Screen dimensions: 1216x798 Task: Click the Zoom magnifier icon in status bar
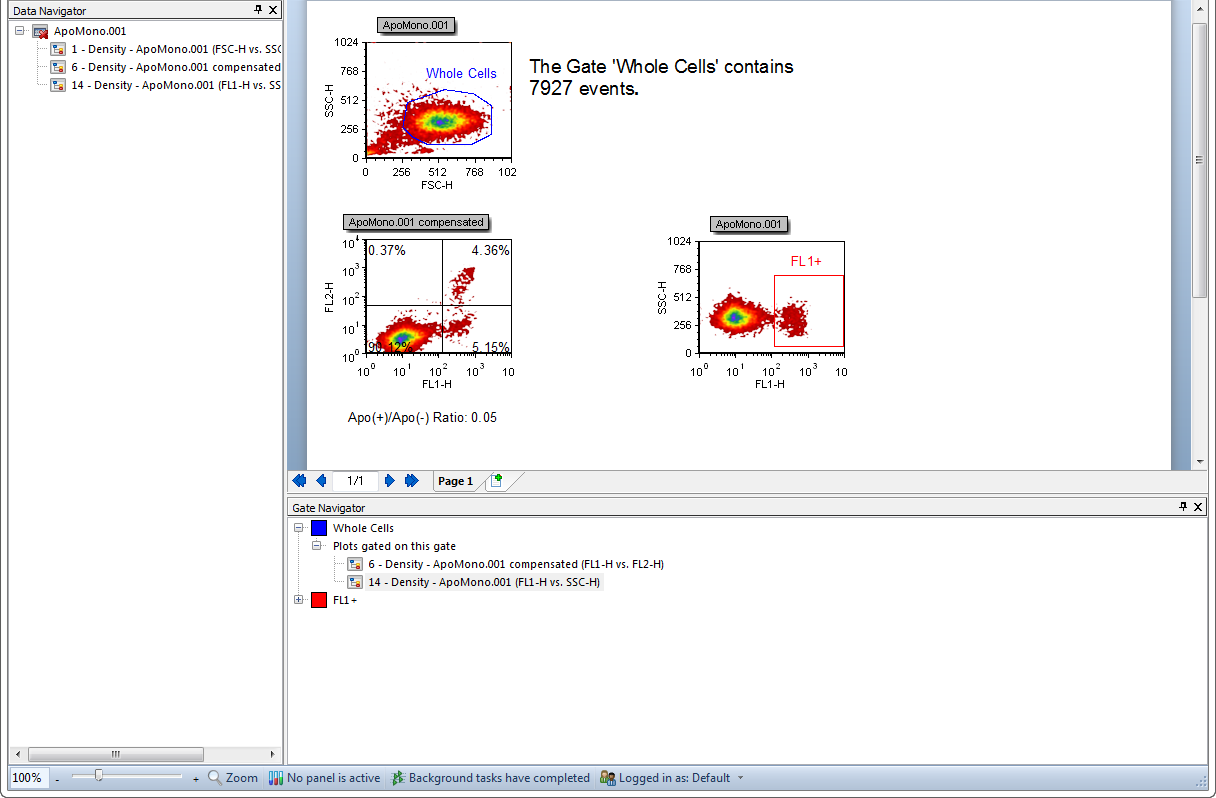point(215,778)
